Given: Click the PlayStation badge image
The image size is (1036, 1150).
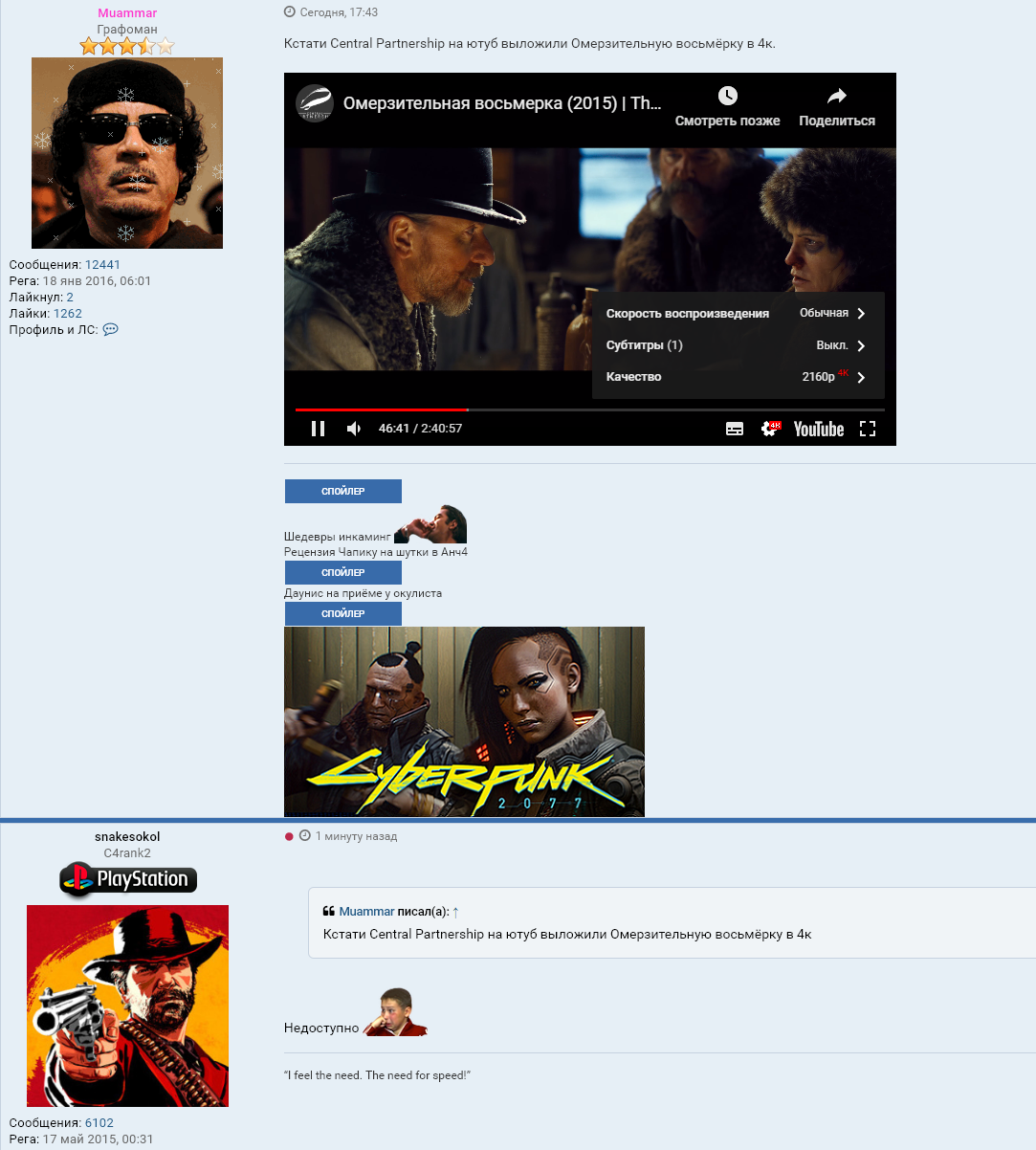Looking at the screenshot, I should pyautogui.click(x=128, y=878).
